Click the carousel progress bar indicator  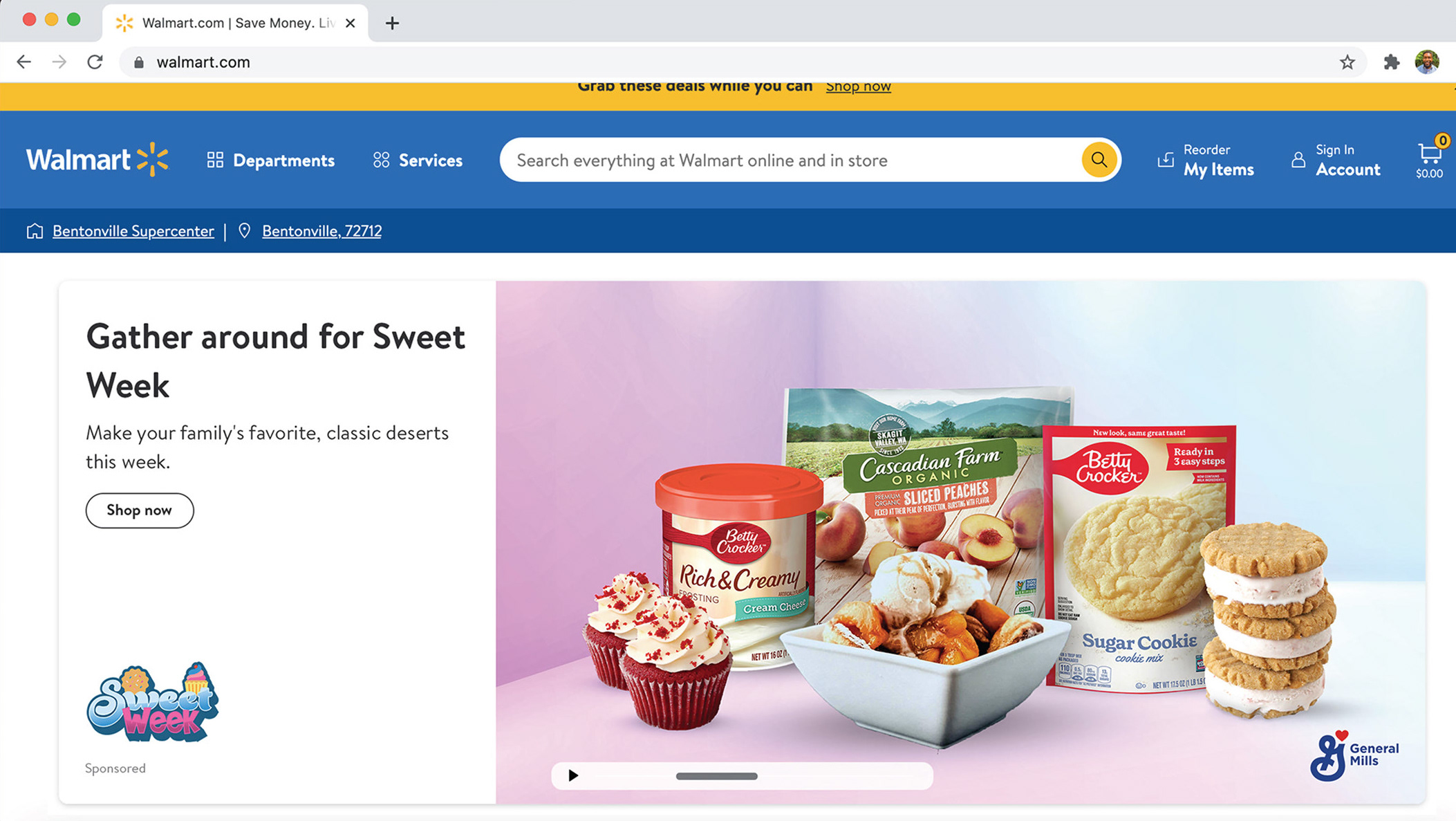[716, 776]
